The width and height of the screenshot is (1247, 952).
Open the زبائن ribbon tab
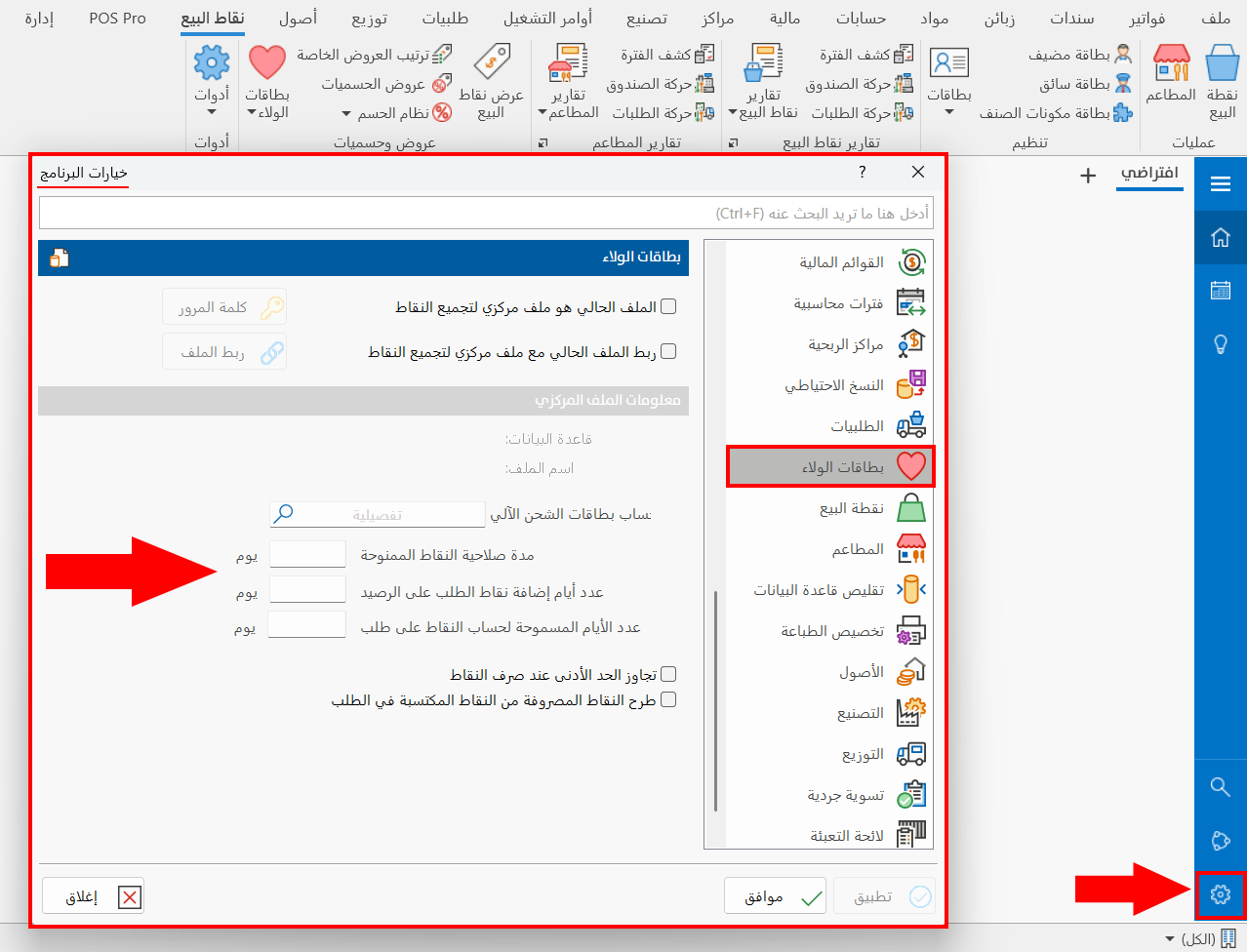tap(998, 18)
